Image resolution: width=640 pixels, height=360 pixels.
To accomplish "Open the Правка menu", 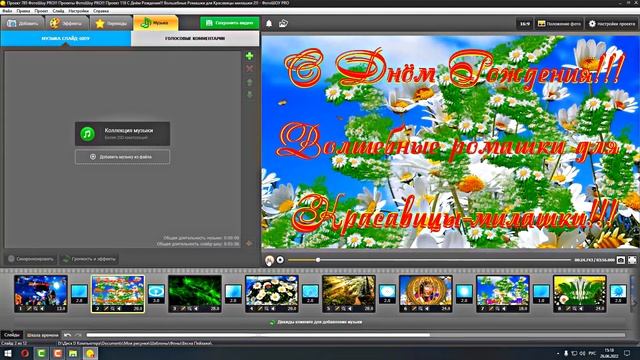I will pos(23,11).
